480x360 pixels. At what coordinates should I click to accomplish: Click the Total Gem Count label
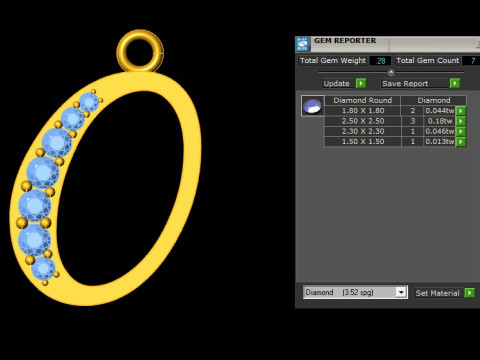coord(427,61)
